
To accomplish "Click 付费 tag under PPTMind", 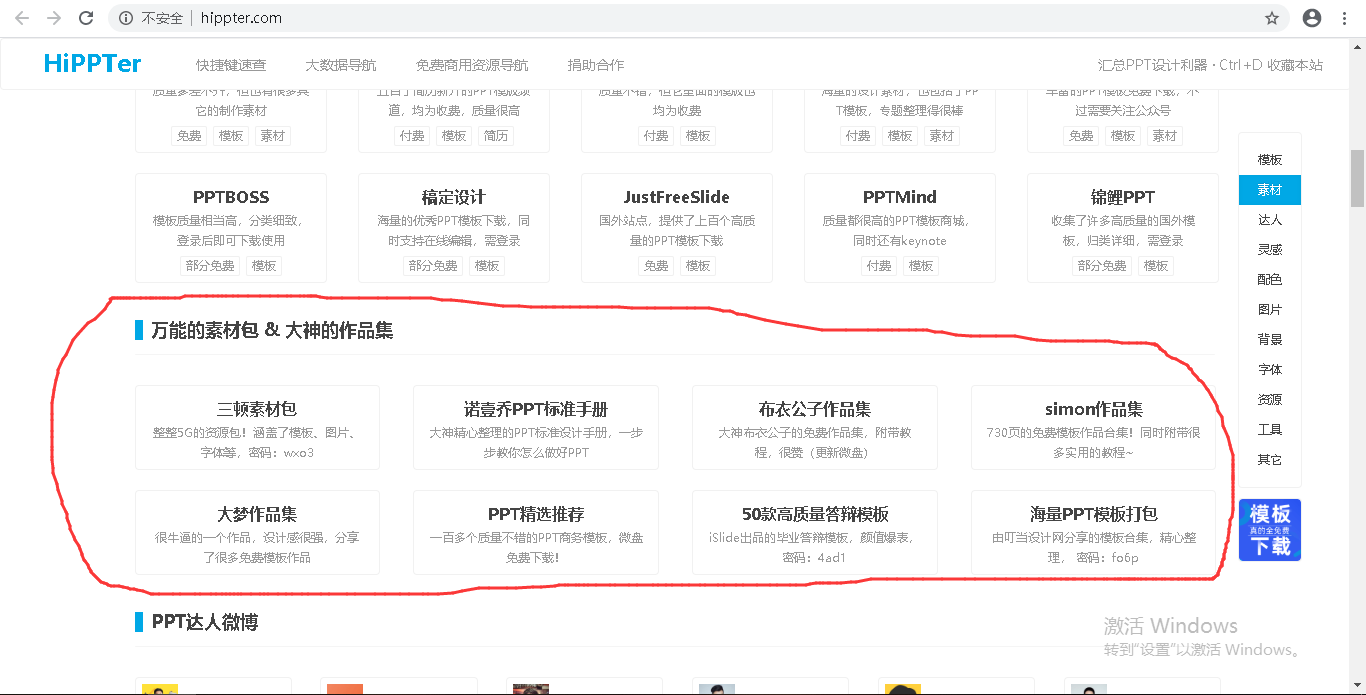I will (879, 266).
